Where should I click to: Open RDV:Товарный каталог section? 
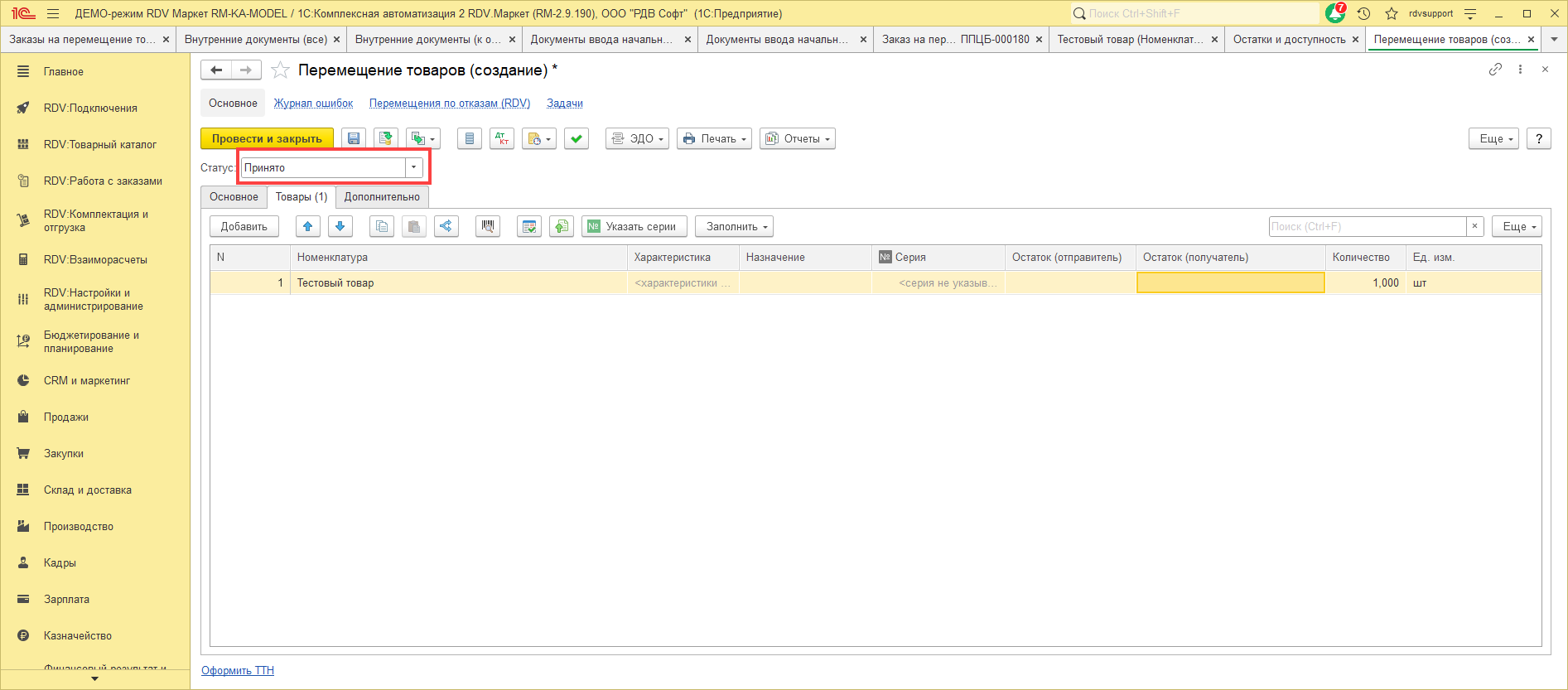(x=100, y=144)
